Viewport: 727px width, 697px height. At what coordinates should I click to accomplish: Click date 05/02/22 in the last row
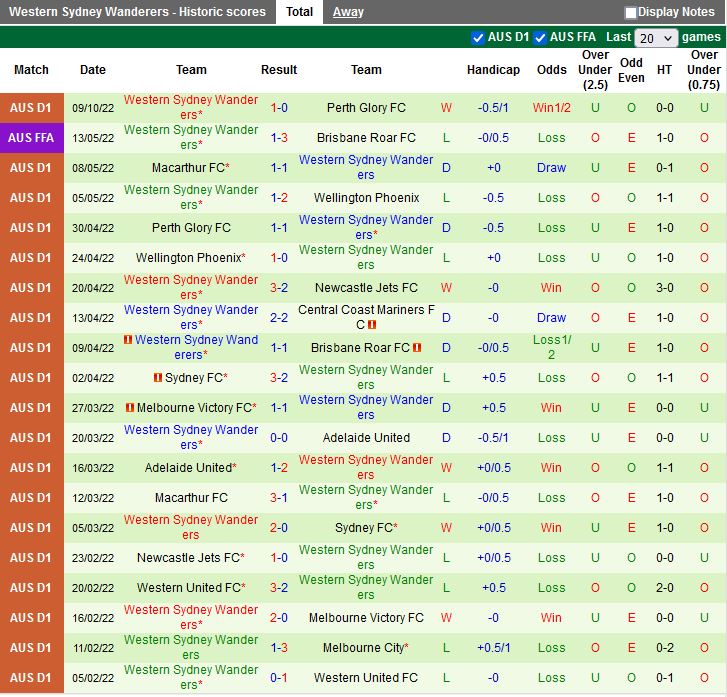pyautogui.click(x=93, y=678)
